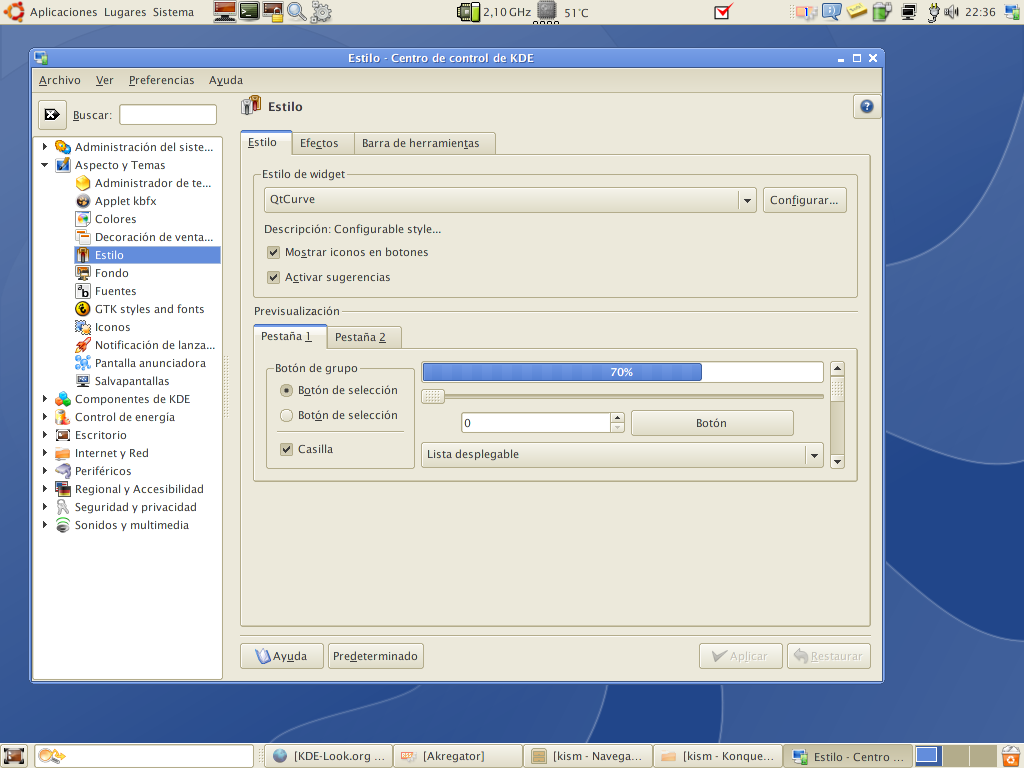Click the Pantalla anunciadora icon
The width and height of the screenshot is (1024, 768).
point(83,363)
